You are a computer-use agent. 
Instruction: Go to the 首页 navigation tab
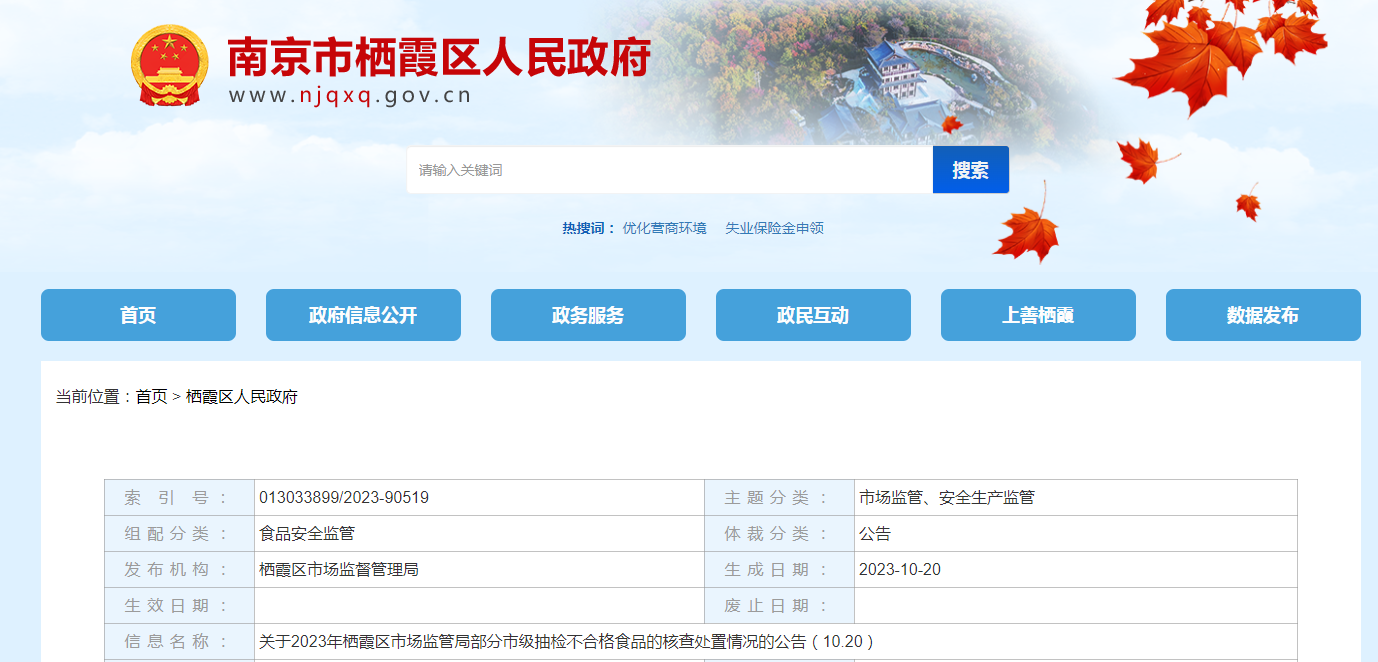click(x=138, y=315)
